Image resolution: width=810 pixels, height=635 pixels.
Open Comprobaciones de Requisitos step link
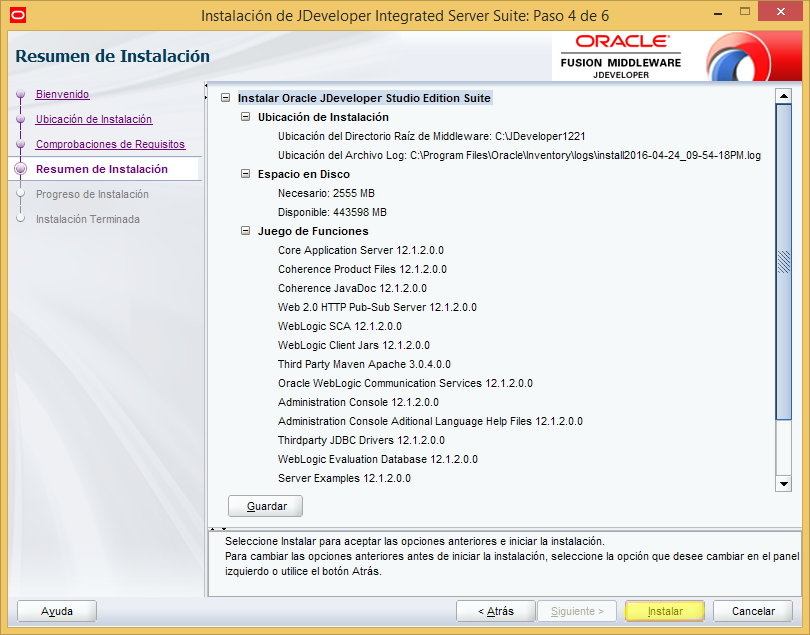[x=111, y=144]
